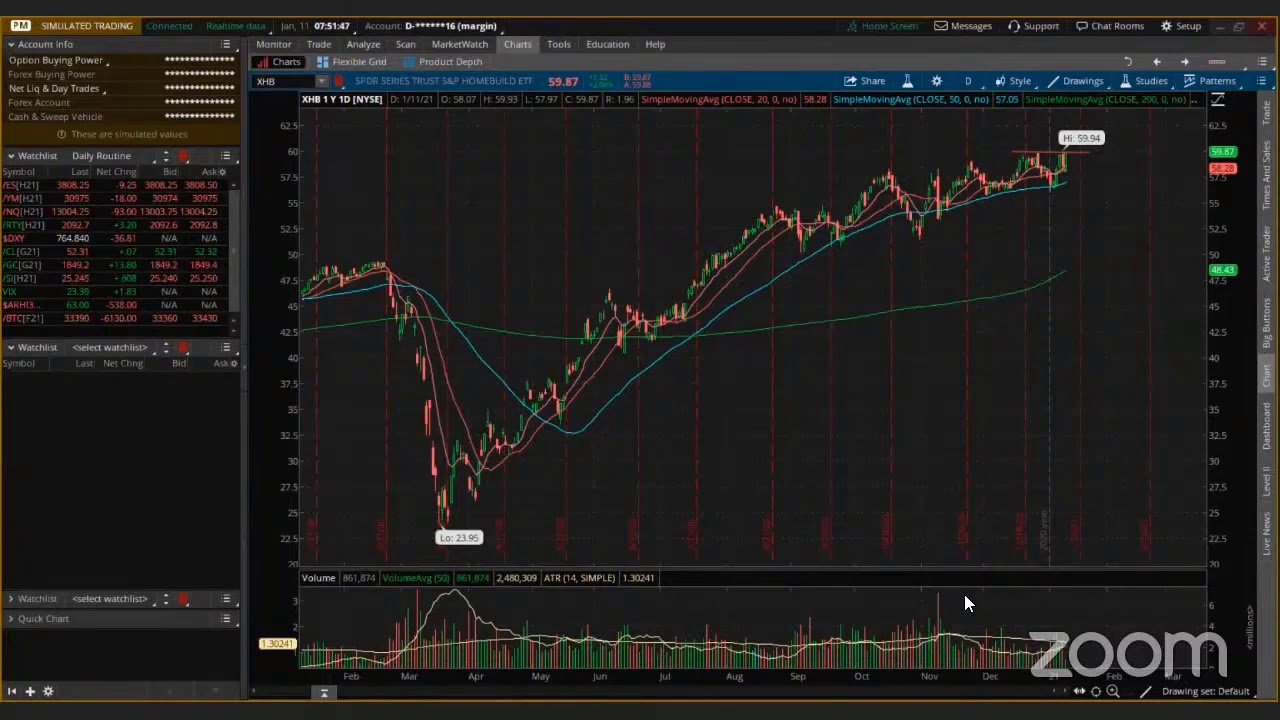The height and width of the screenshot is (720, 1280).
Task: Click the XHB symbol input field
Action: pos(284,81)
